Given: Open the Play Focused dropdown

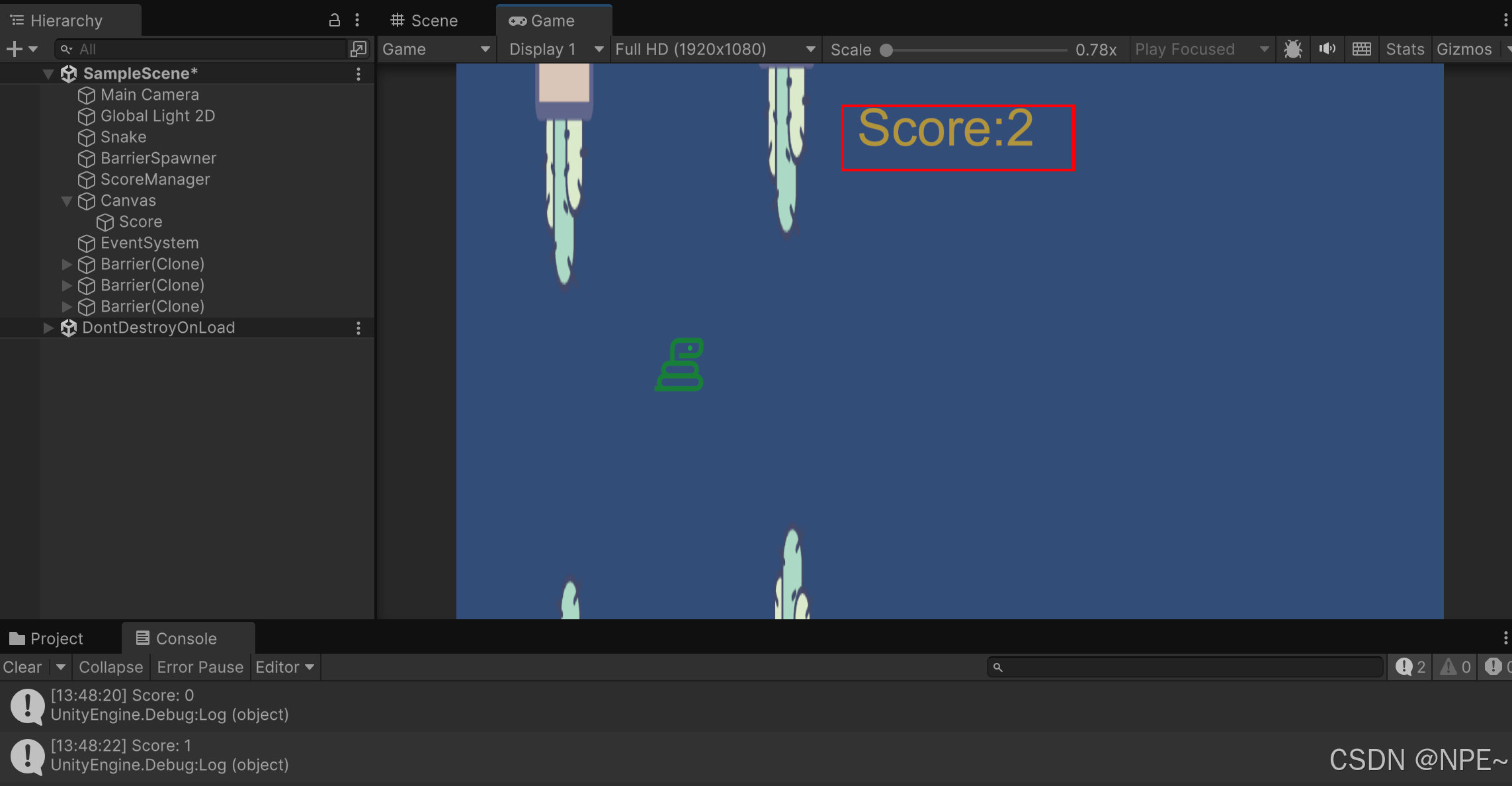Looking at the screenshot, I should [1202, 49].
